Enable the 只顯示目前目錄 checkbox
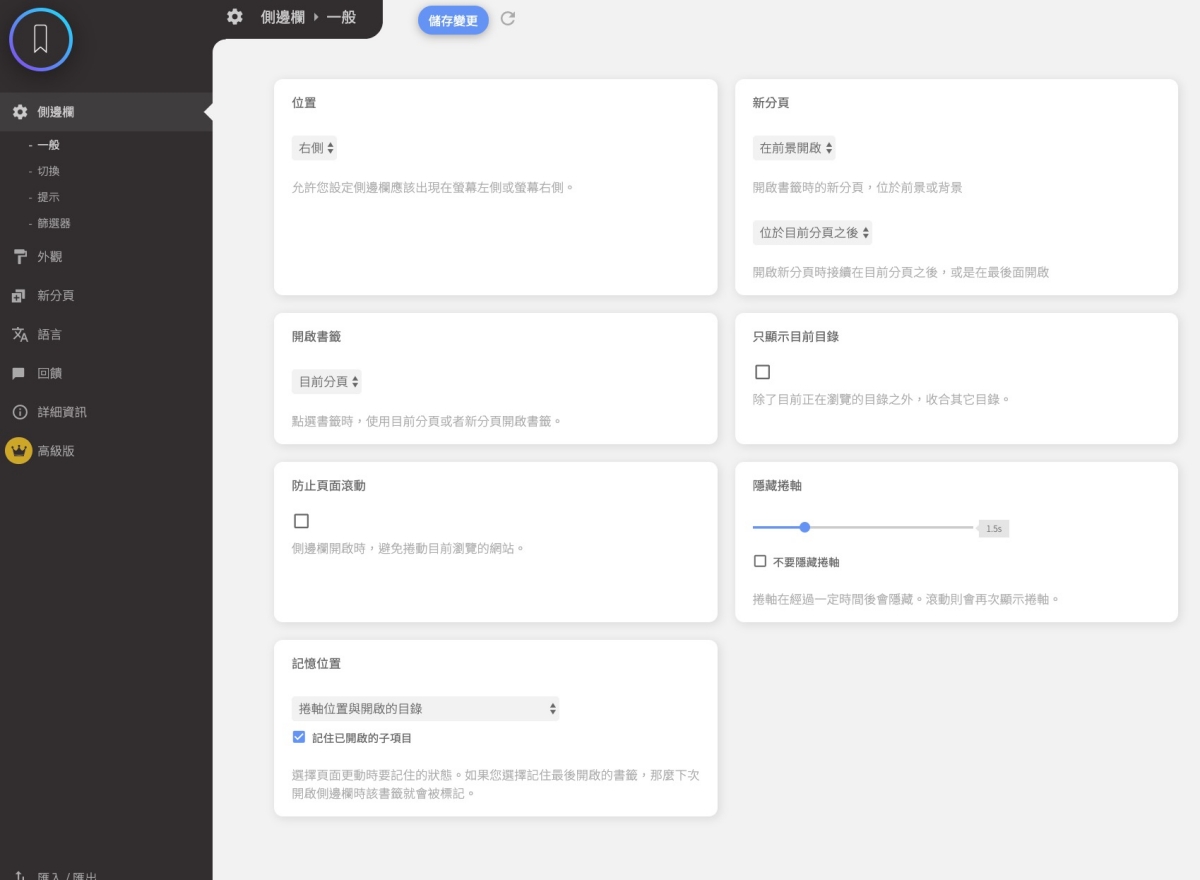 (762, 372)
